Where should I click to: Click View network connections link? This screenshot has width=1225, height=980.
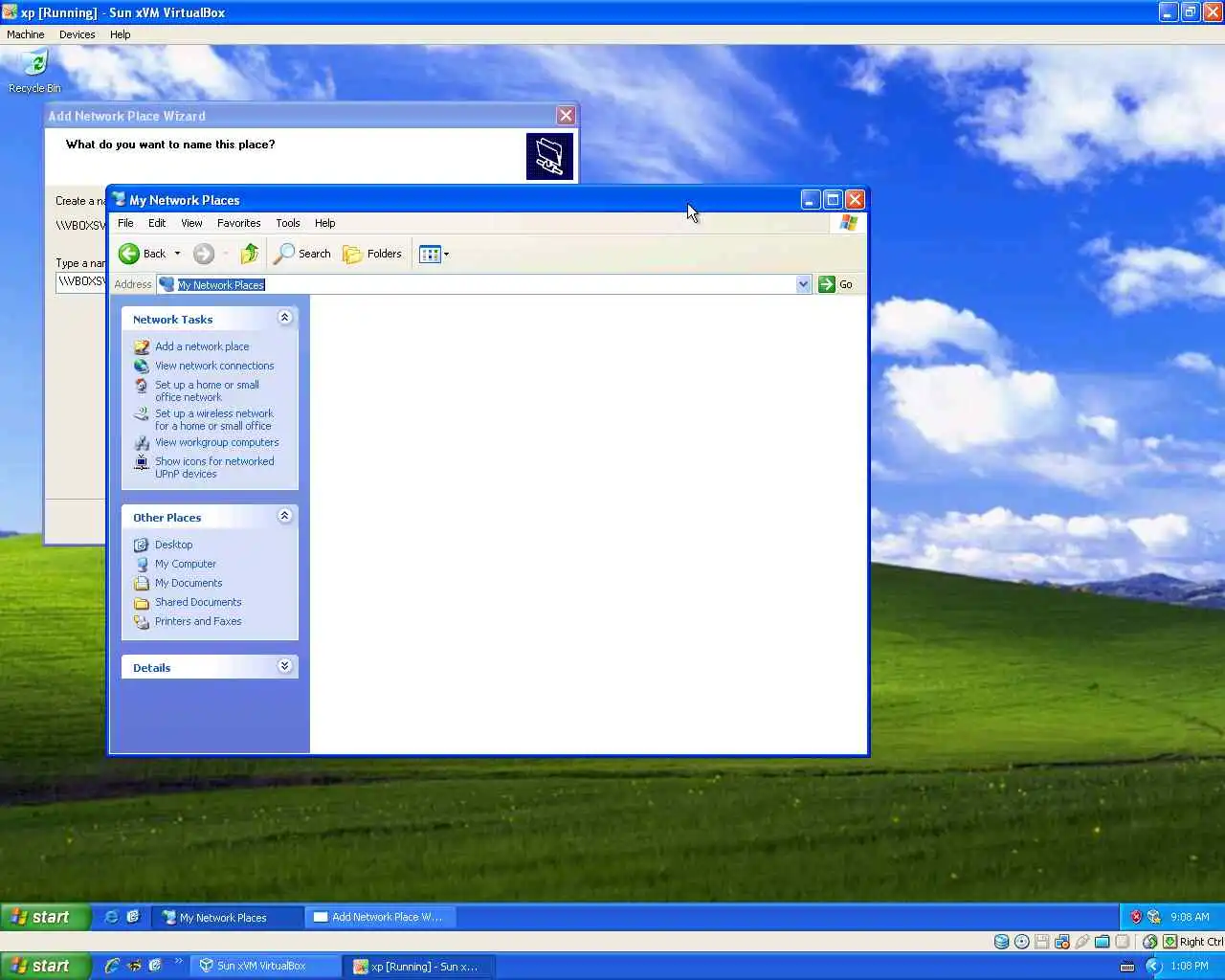click(x=214, y=366)
